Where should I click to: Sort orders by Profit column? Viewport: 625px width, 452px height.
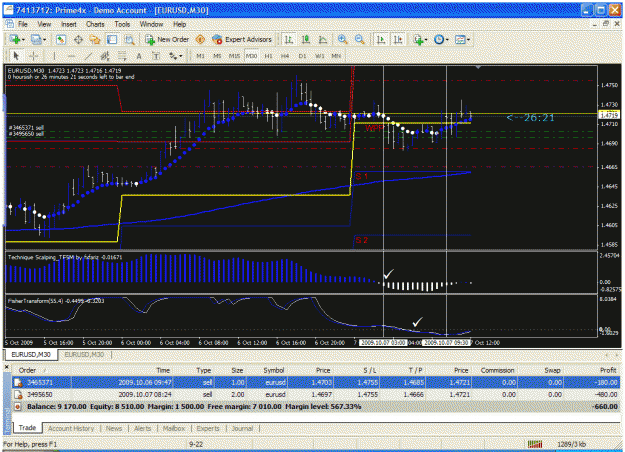pyautogui.click(x=608, y=370)
